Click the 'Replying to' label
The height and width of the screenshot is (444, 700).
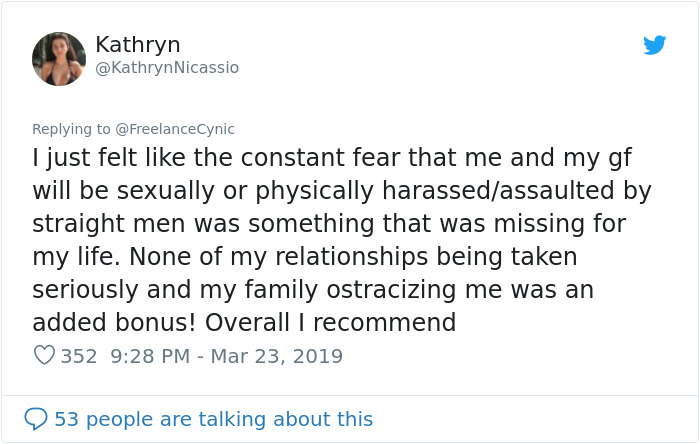[x=71, y=129]
